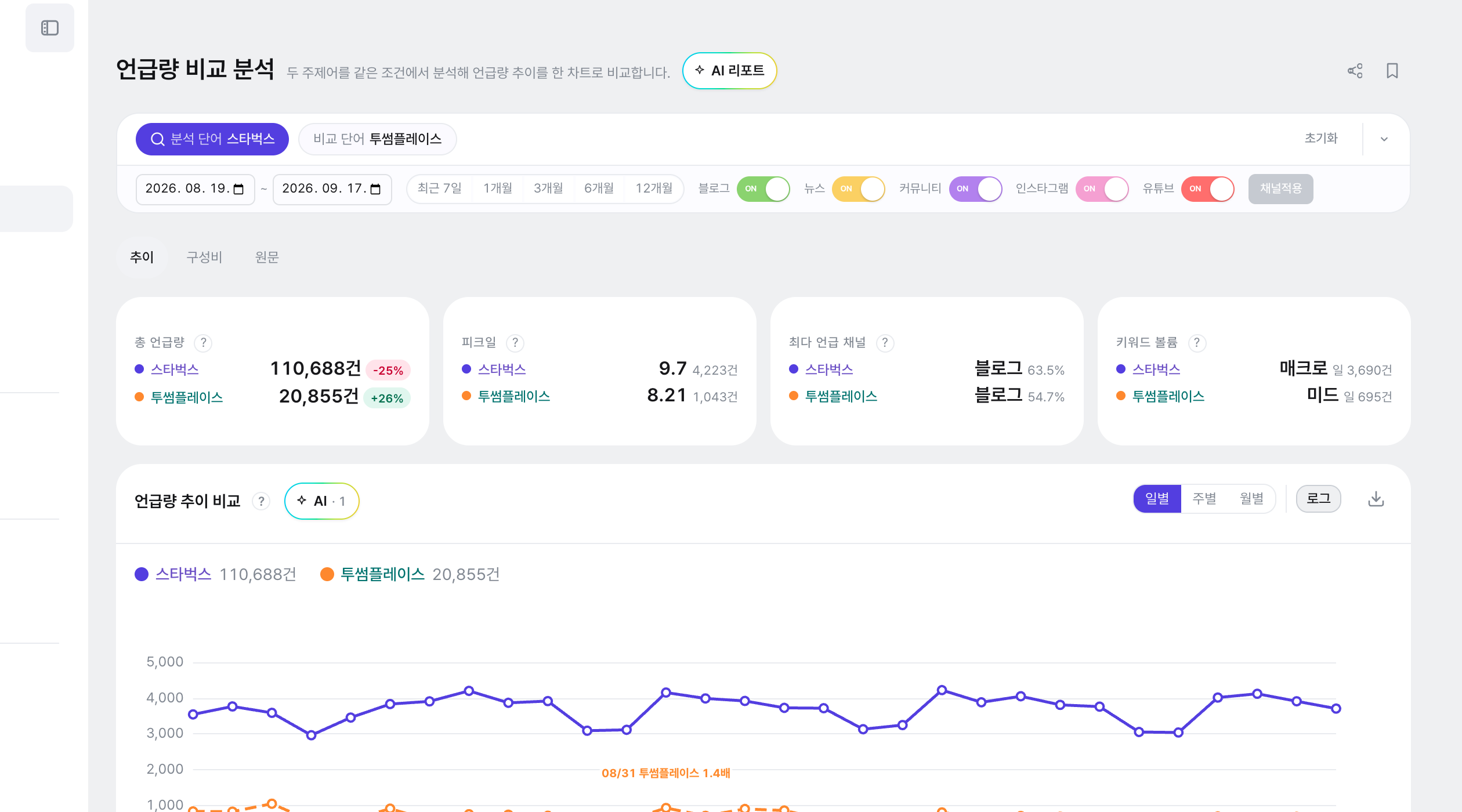Viewport: 1462px width, 812px height.
Task: Set range to 12개월
Action: pyautogui.click(x=654, y=188)
